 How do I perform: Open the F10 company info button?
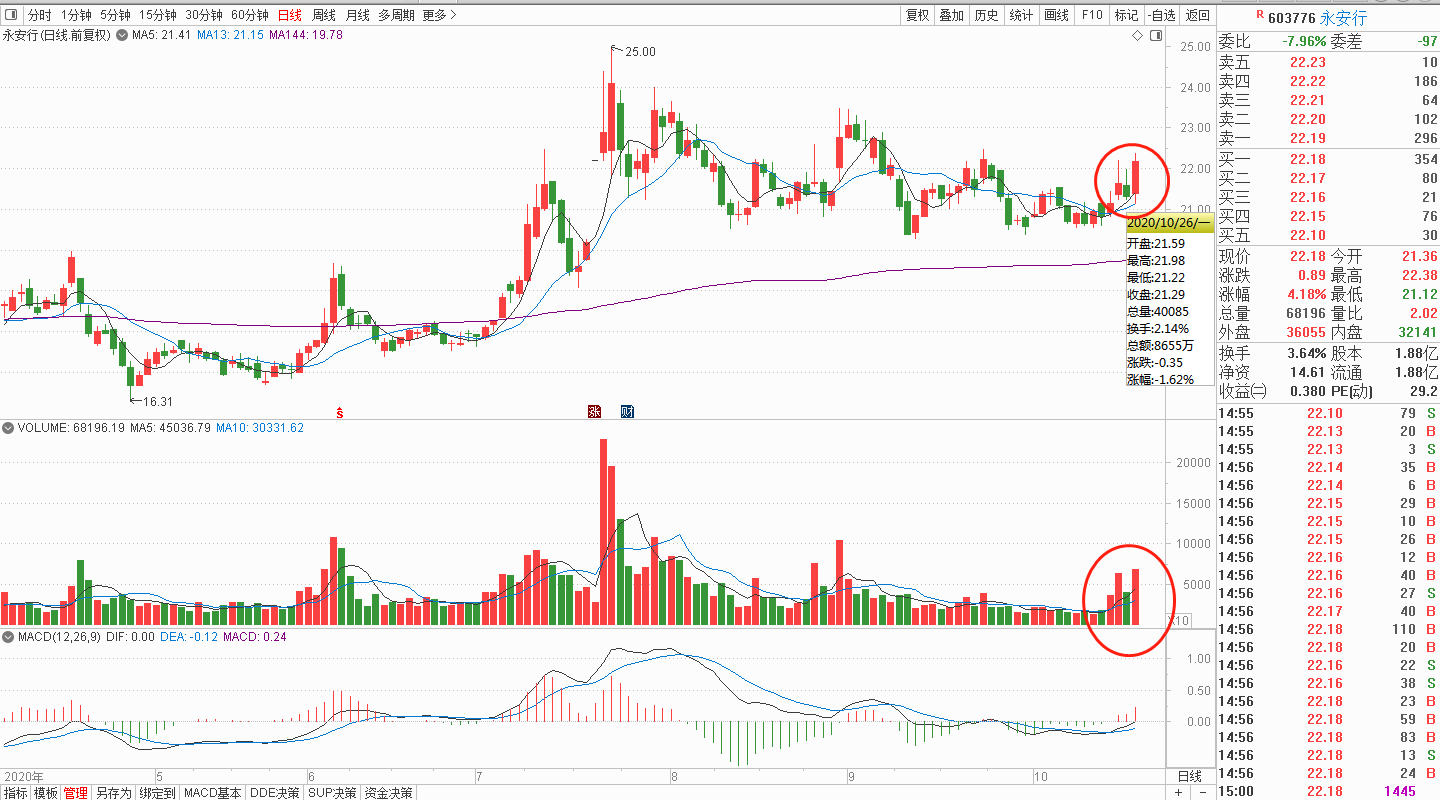(x=1092, y=15)
